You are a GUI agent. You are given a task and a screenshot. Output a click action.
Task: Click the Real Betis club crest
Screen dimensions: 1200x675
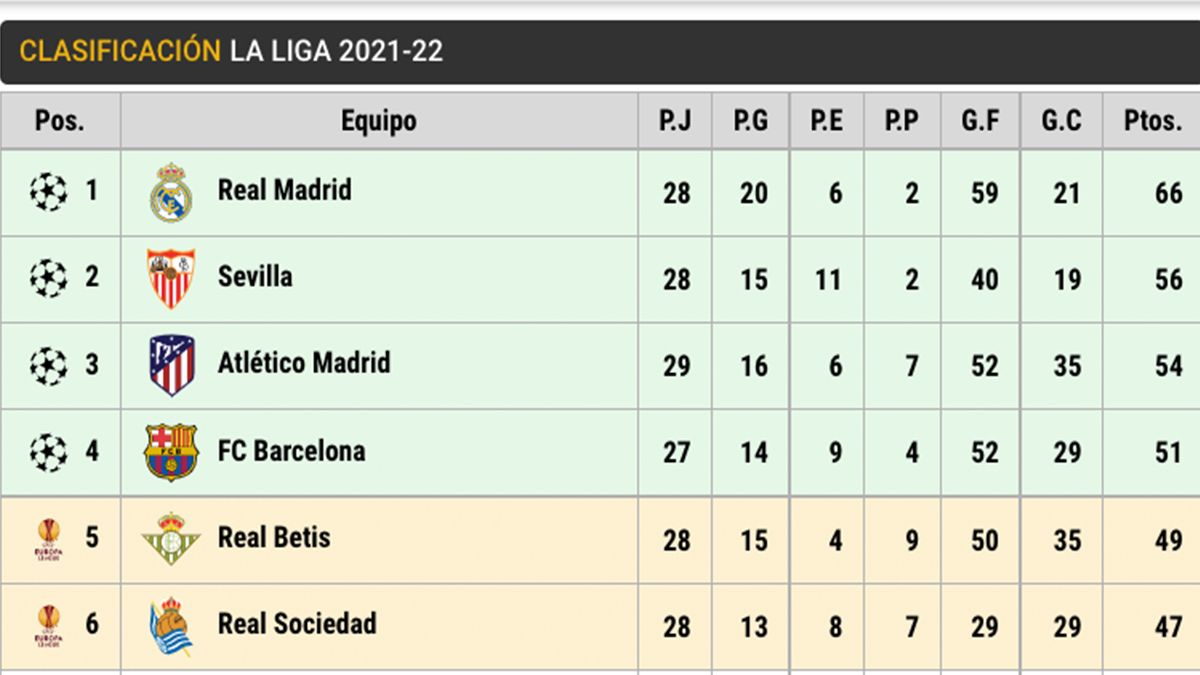point(171,539)
